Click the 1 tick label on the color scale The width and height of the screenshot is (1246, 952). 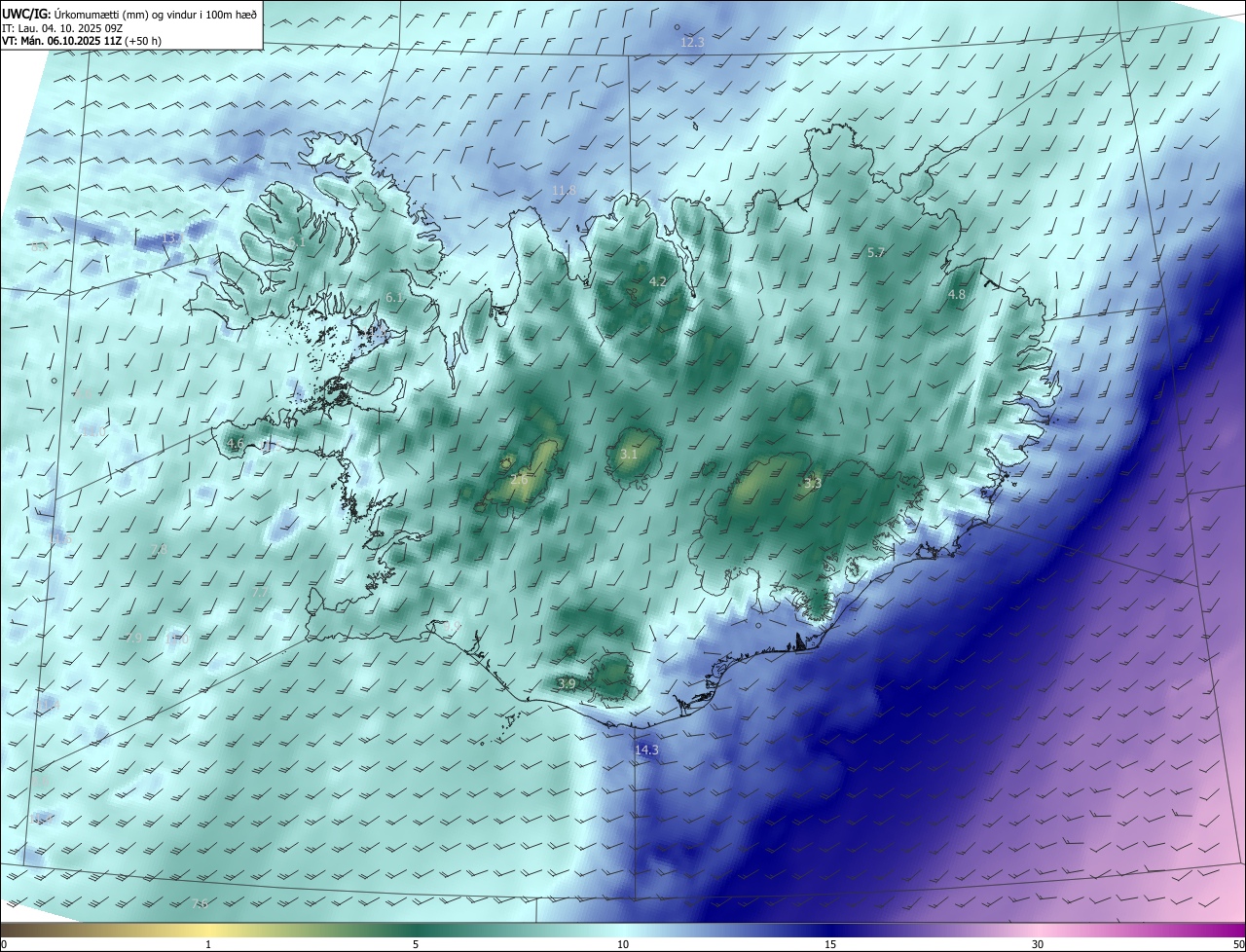(x=208, y=944)
